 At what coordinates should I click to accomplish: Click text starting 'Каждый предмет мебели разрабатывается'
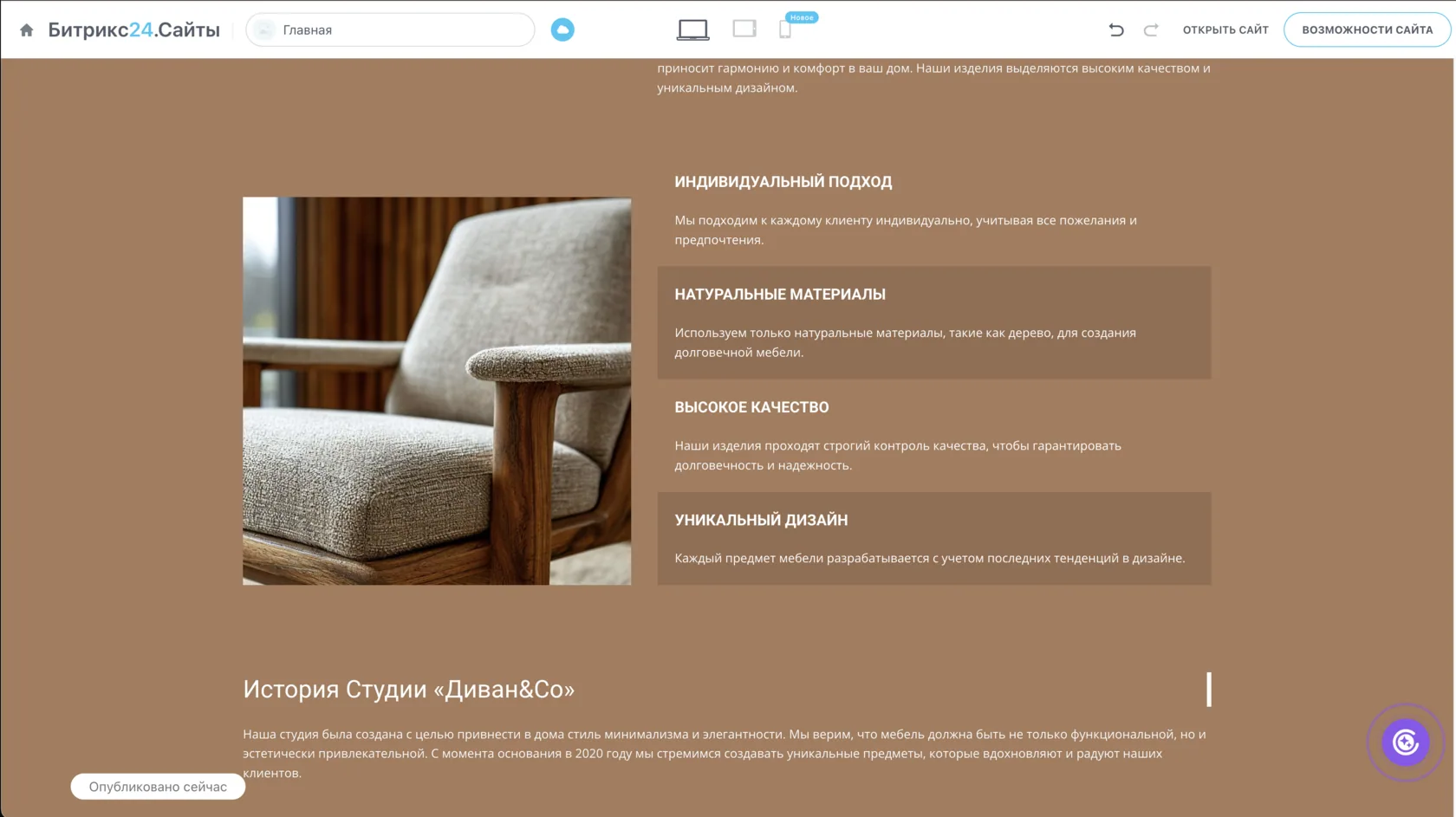point(929,558)
